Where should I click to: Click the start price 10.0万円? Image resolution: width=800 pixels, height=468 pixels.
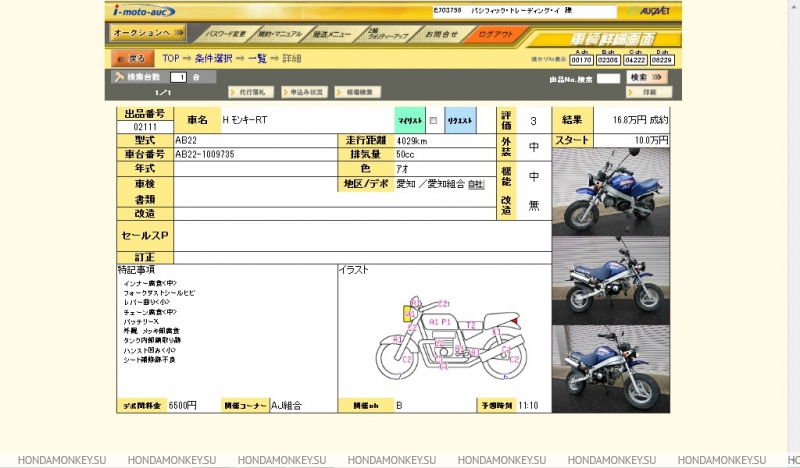tap(652, 140)
